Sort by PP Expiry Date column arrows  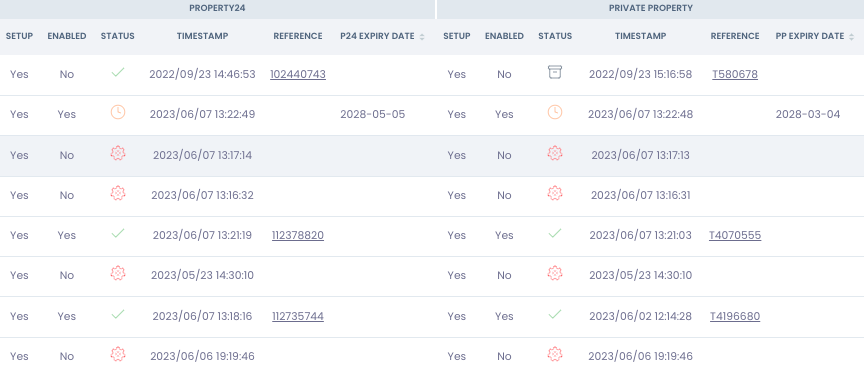(852, 36)
